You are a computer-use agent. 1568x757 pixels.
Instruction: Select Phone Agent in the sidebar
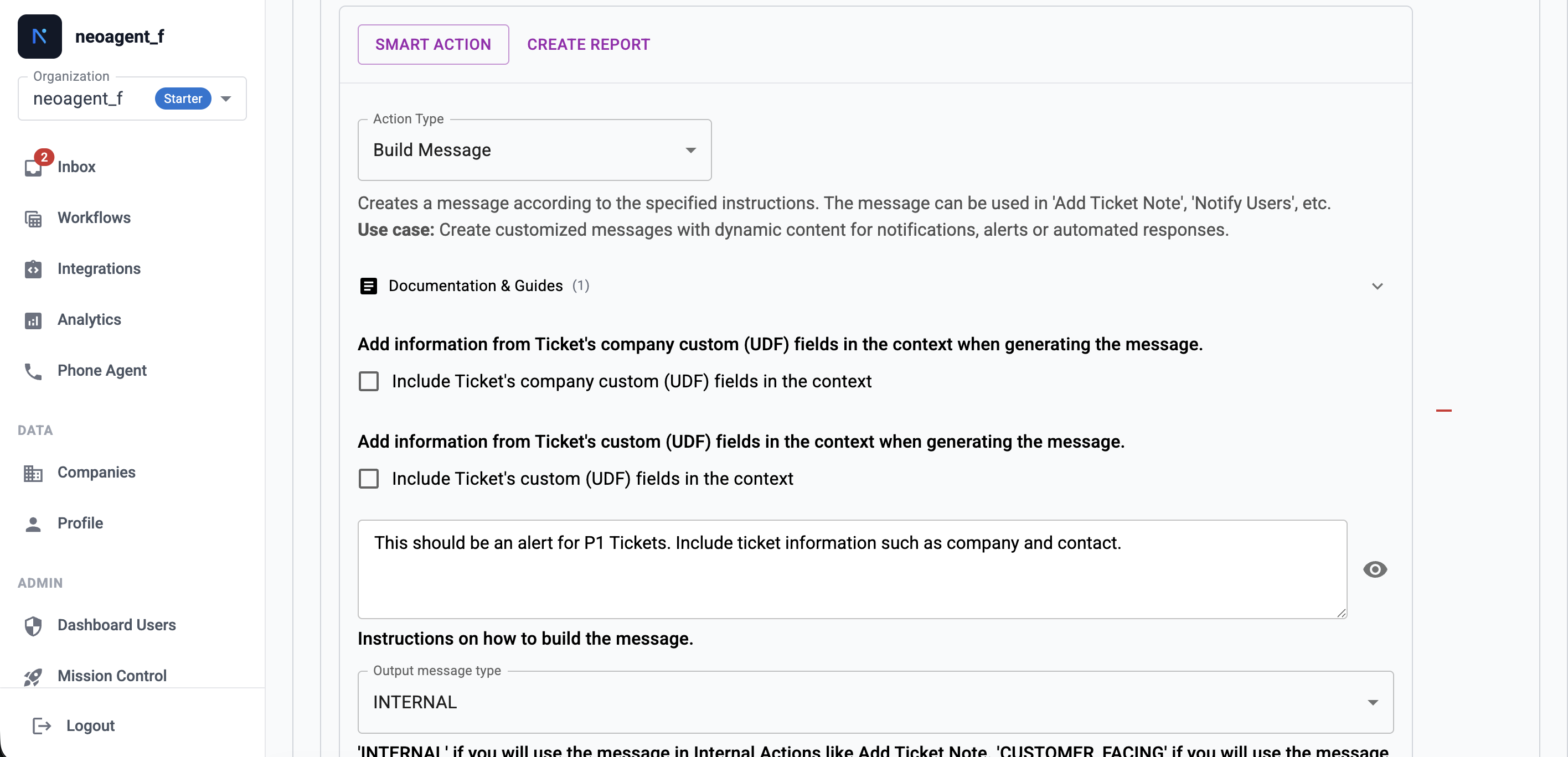click(x=102, y=370)
